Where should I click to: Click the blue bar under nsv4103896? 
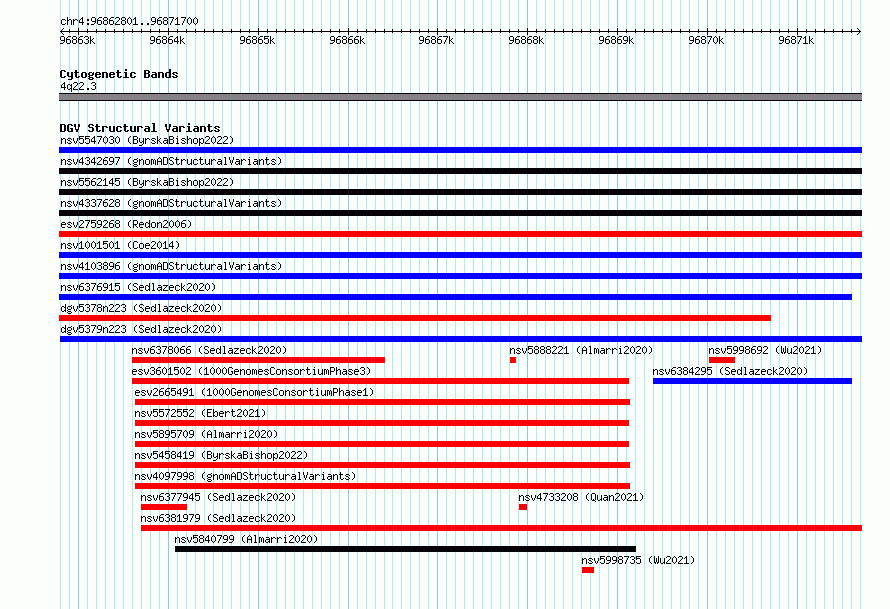(460, 276)
